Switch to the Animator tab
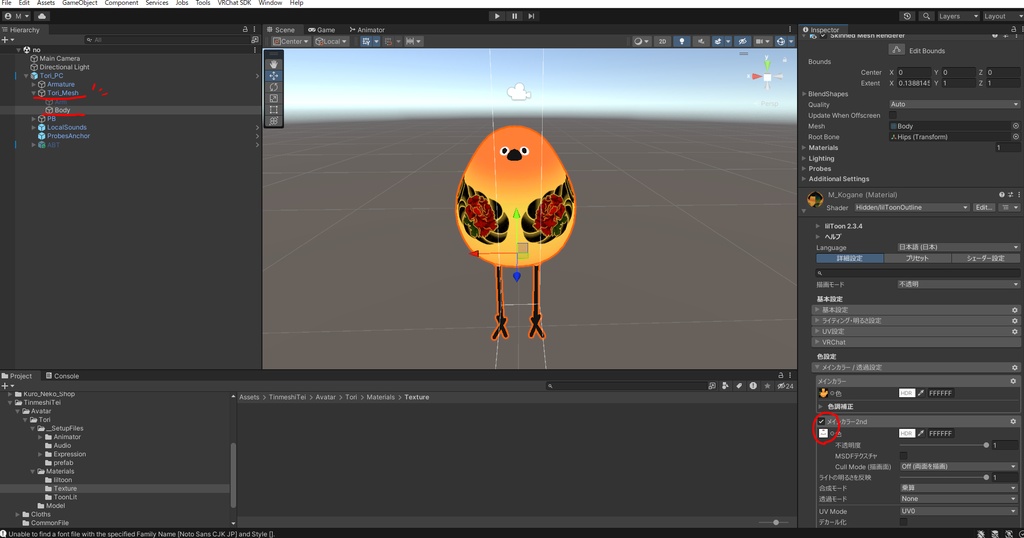 367,29
